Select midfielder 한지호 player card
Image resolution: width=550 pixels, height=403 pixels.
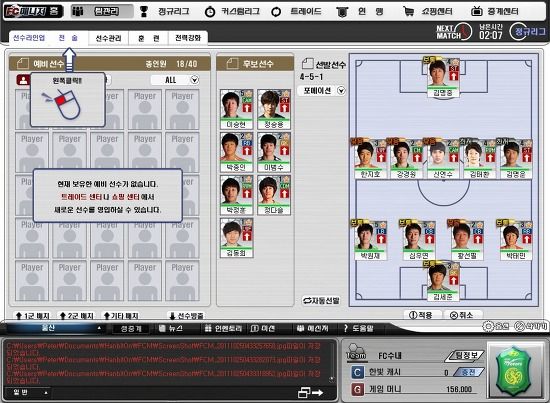pos(370,159)
